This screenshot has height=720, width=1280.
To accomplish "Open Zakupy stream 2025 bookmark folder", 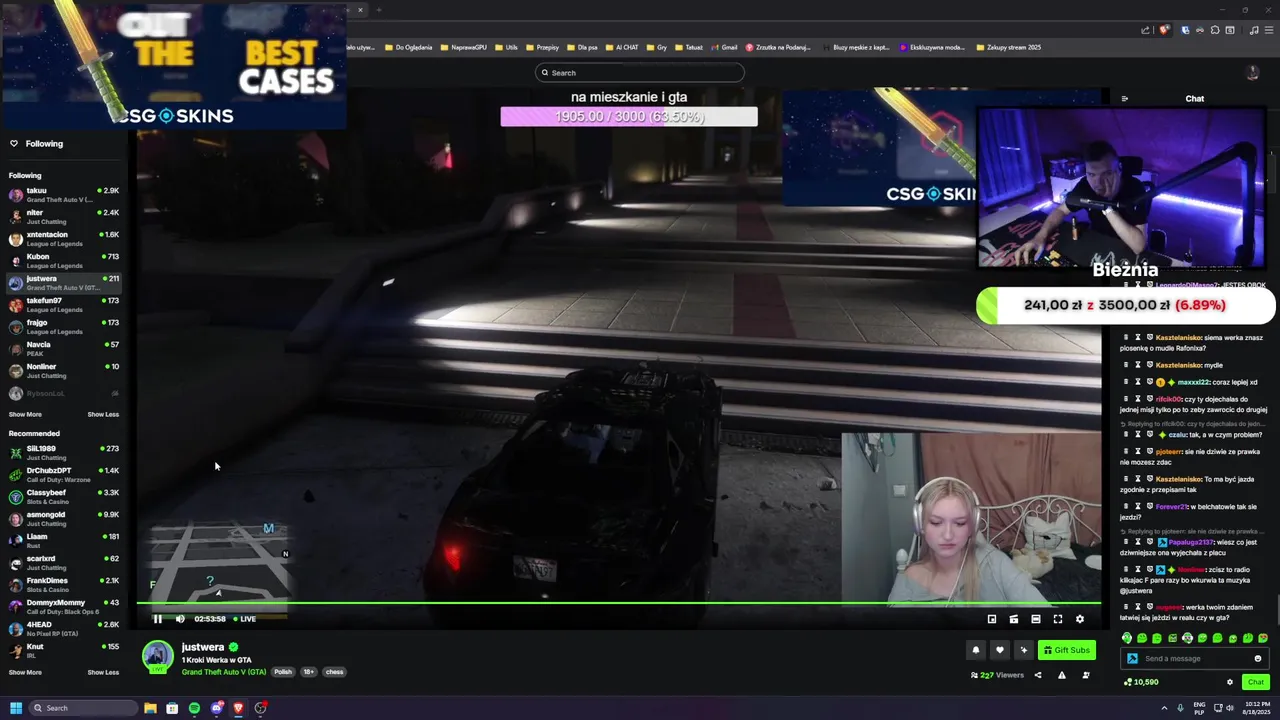I will [1008, 47].
